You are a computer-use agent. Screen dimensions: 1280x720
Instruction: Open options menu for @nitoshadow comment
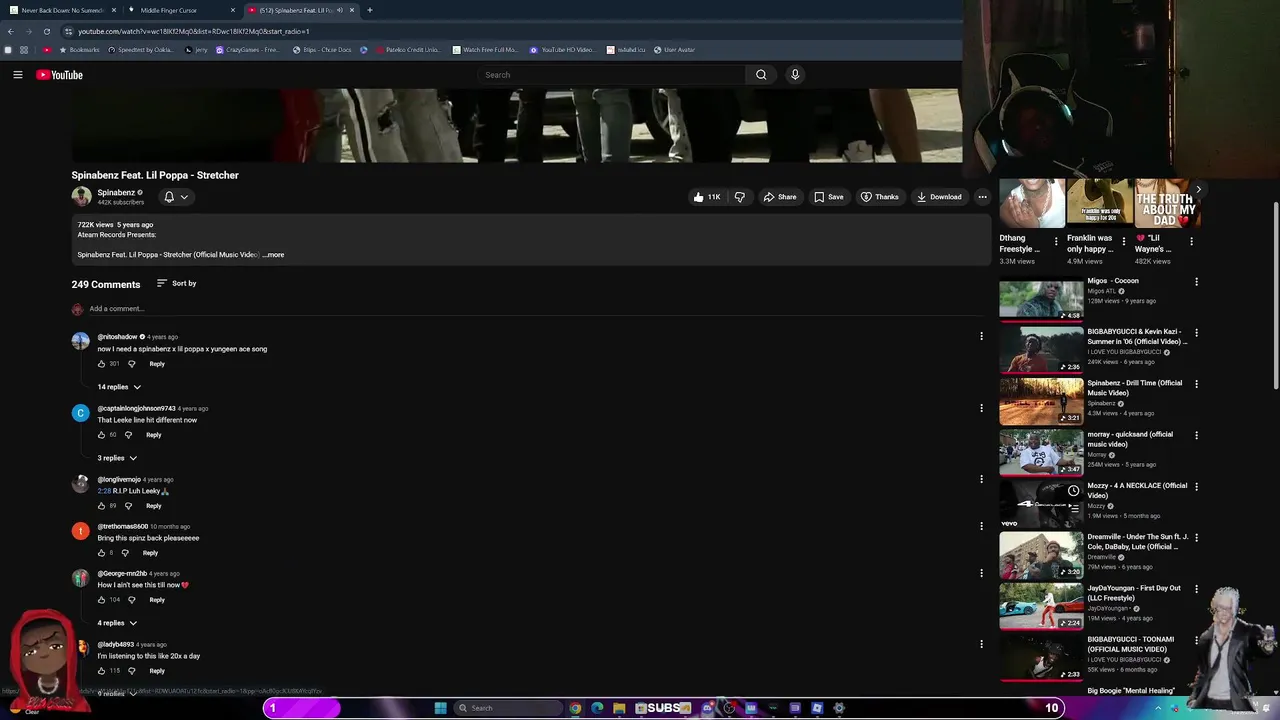coord(981,337)
